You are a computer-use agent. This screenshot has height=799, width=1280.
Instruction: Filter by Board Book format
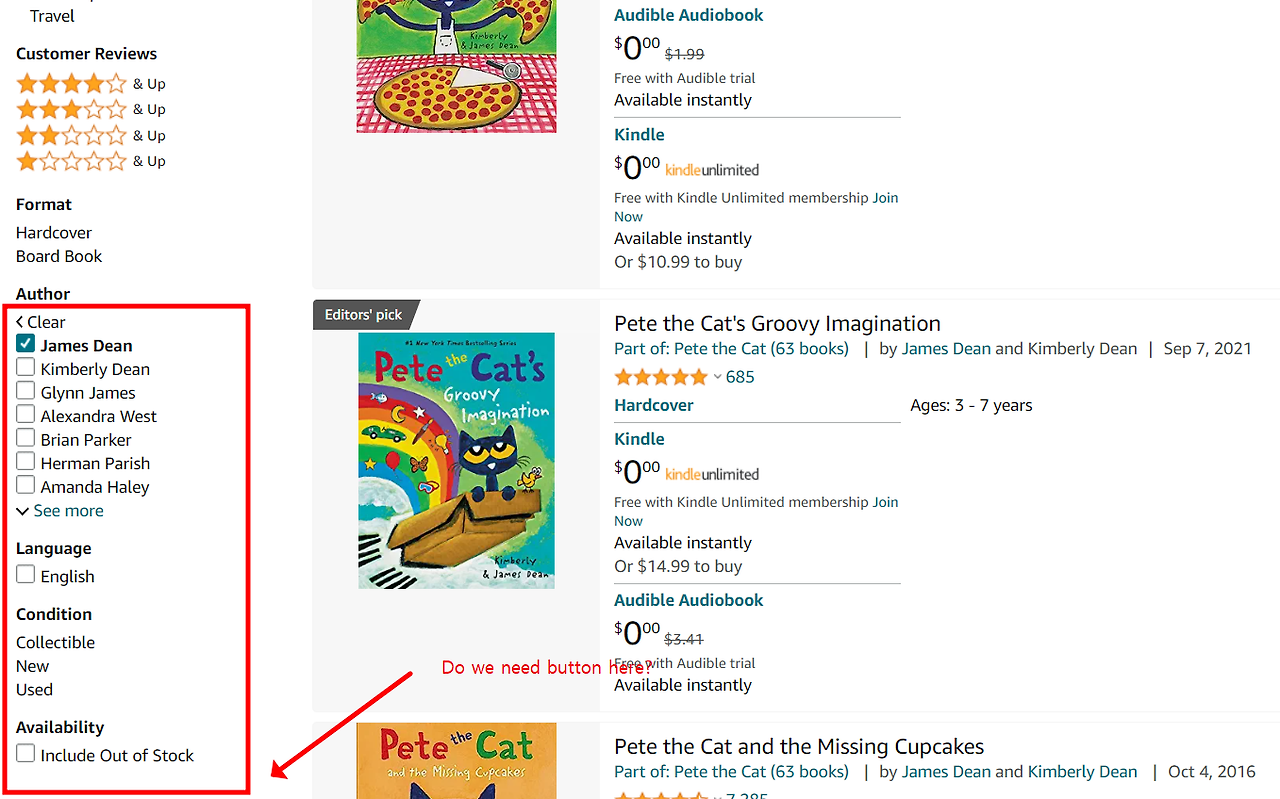pos(59,257)
